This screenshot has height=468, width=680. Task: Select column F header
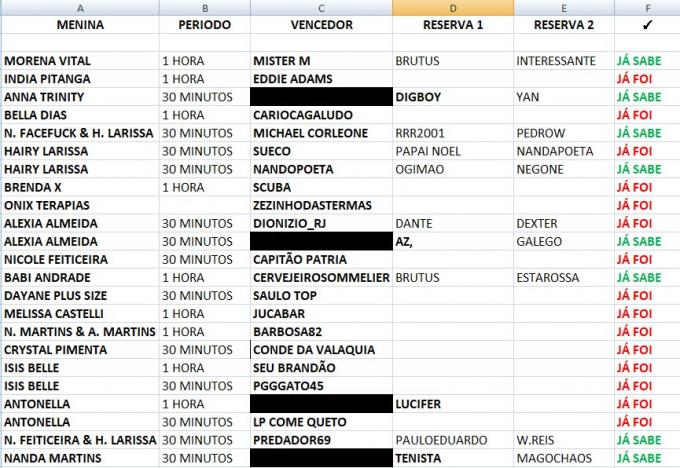coord(647,8)
